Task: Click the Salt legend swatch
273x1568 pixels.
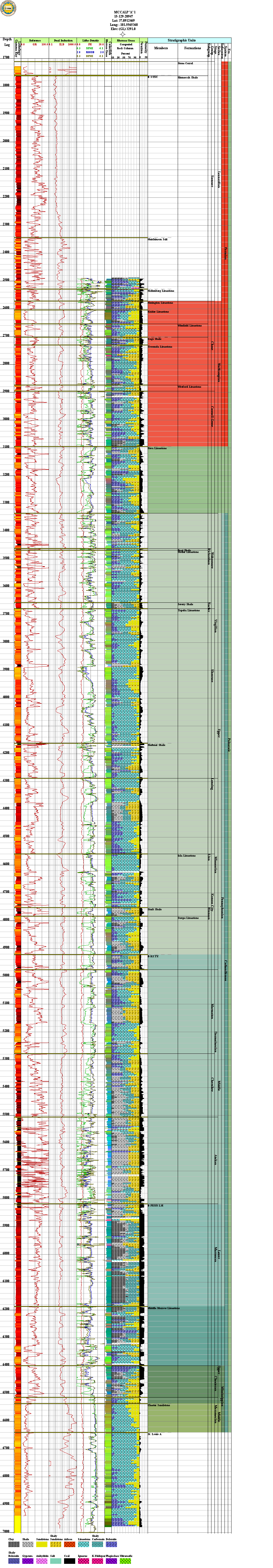Action: 56,1561
